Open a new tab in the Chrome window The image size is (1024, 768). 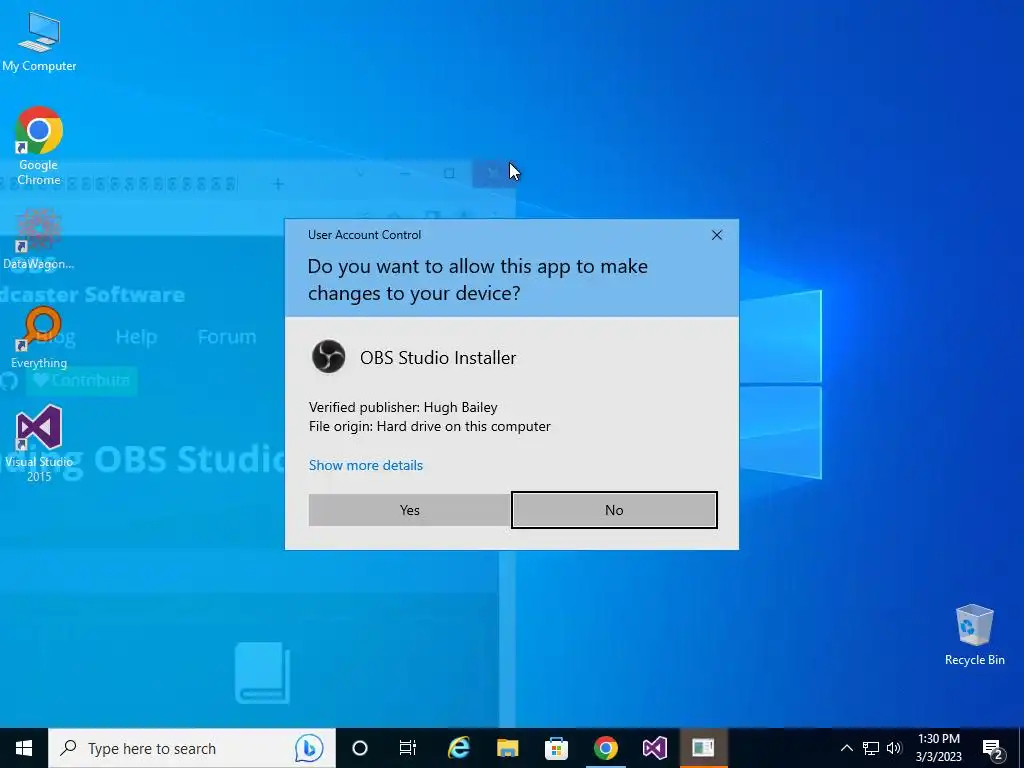(x=278, y=184)
